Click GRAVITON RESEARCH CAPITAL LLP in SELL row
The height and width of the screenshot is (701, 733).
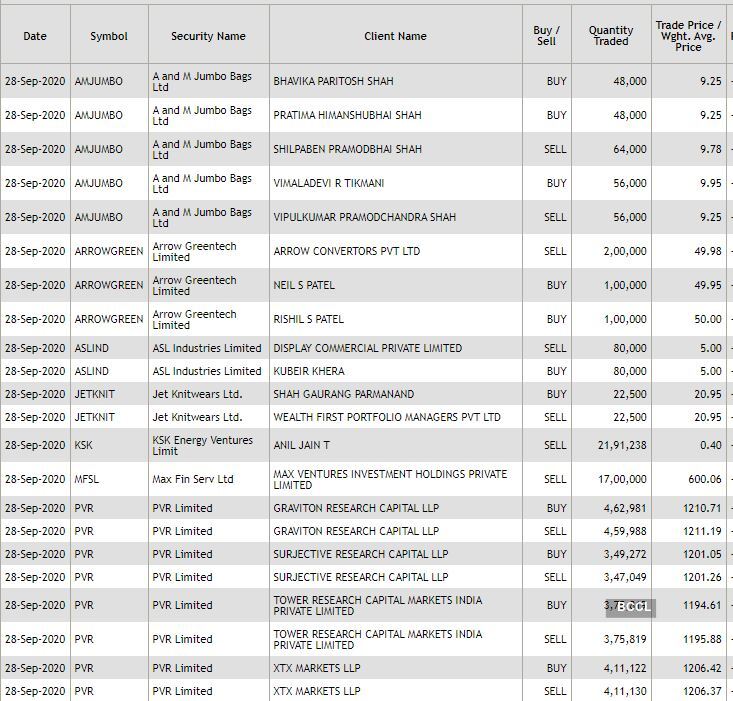pos(356,531)
